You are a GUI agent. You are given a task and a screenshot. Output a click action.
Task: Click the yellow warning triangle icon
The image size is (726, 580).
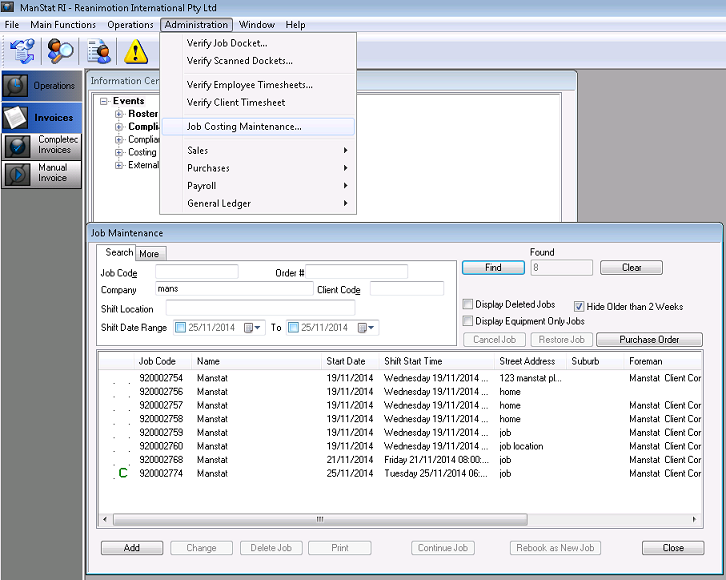(x=136, y=51)
